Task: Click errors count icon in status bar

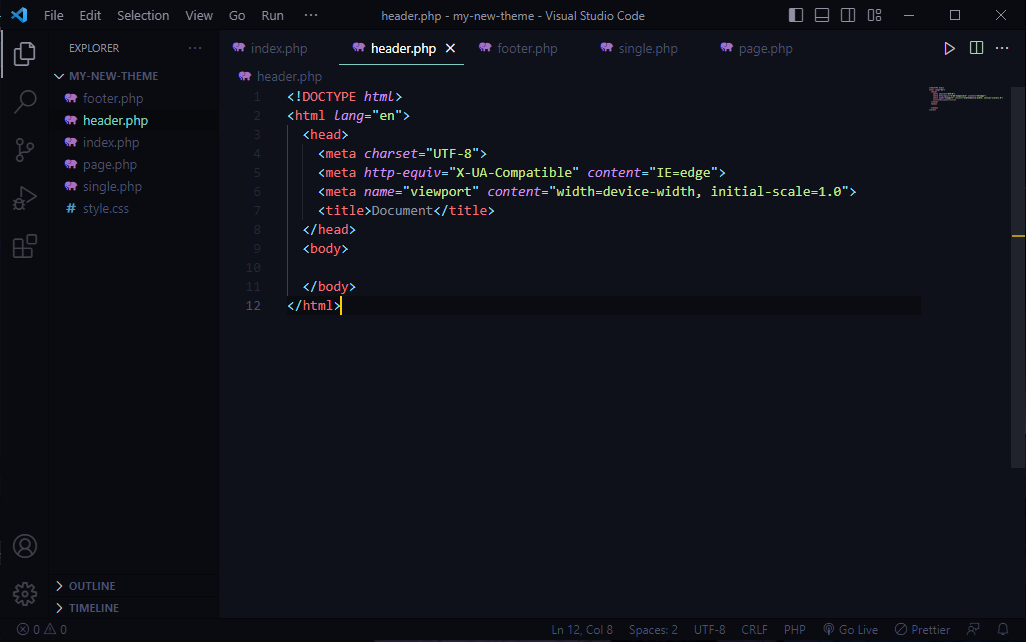Action: click(28, 630)
